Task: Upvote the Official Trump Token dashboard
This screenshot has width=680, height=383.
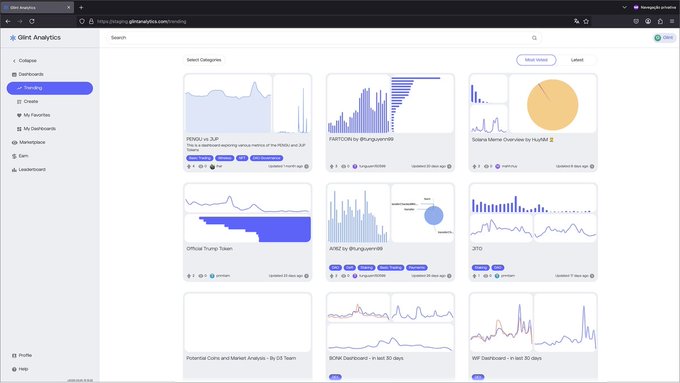Action: click(x=189, y=276)
